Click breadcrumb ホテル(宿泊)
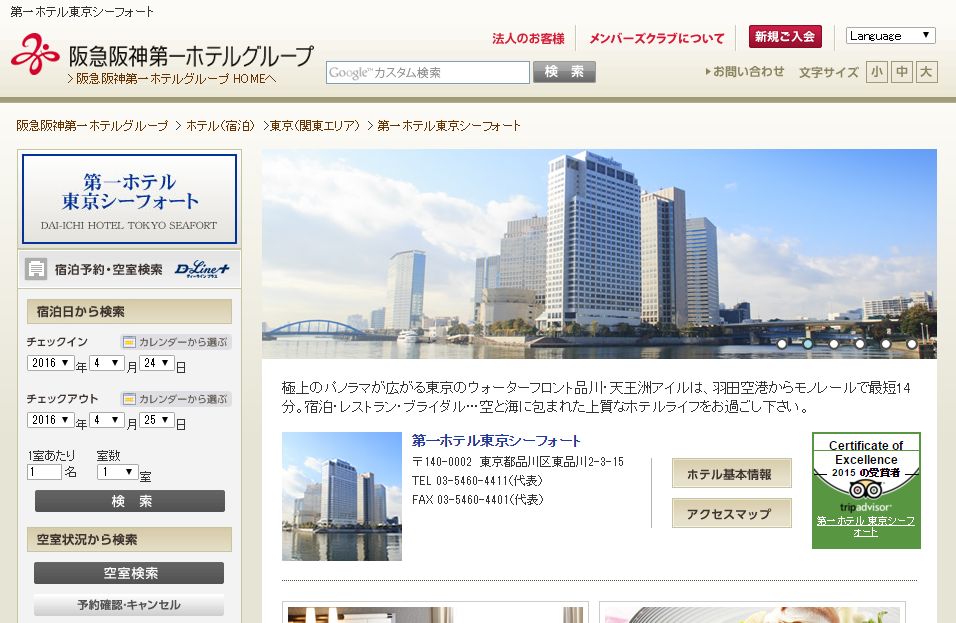956x623 pixels. point(220,126)
